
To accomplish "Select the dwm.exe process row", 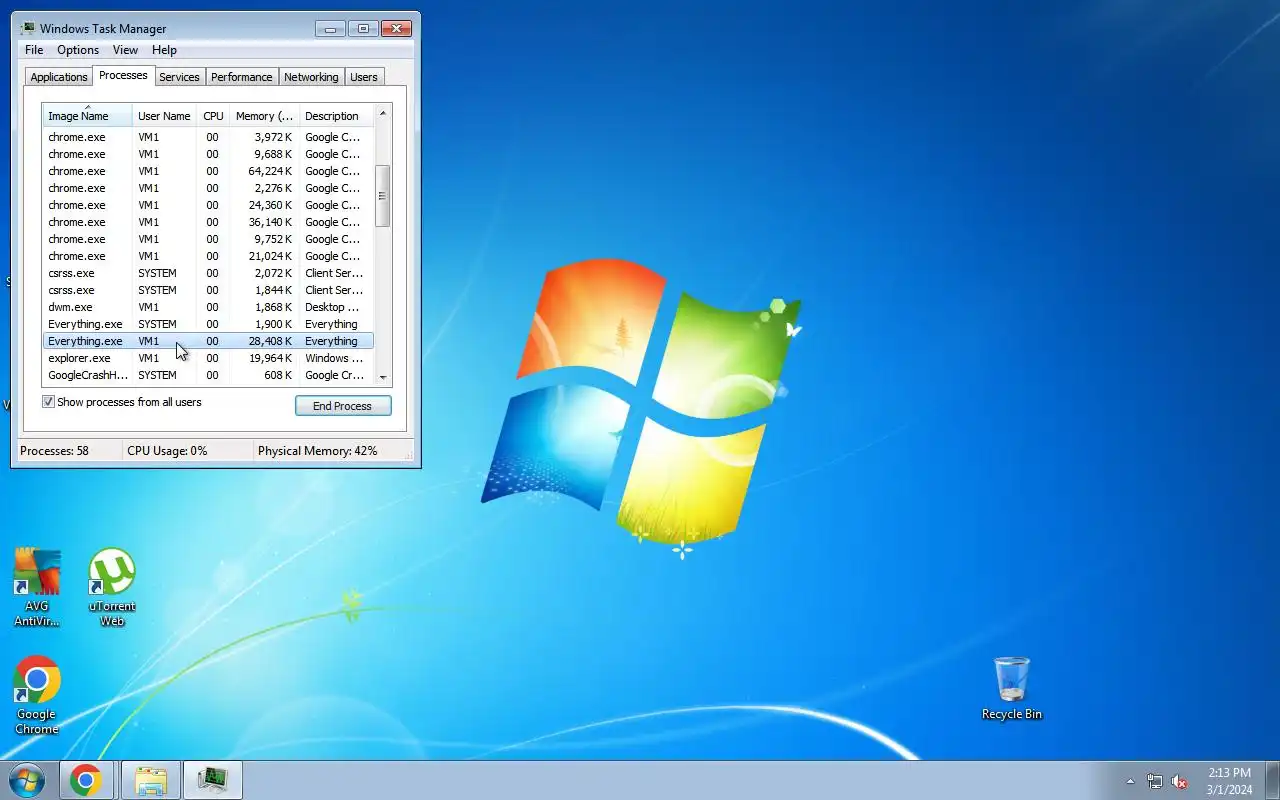I will (208, 307).
